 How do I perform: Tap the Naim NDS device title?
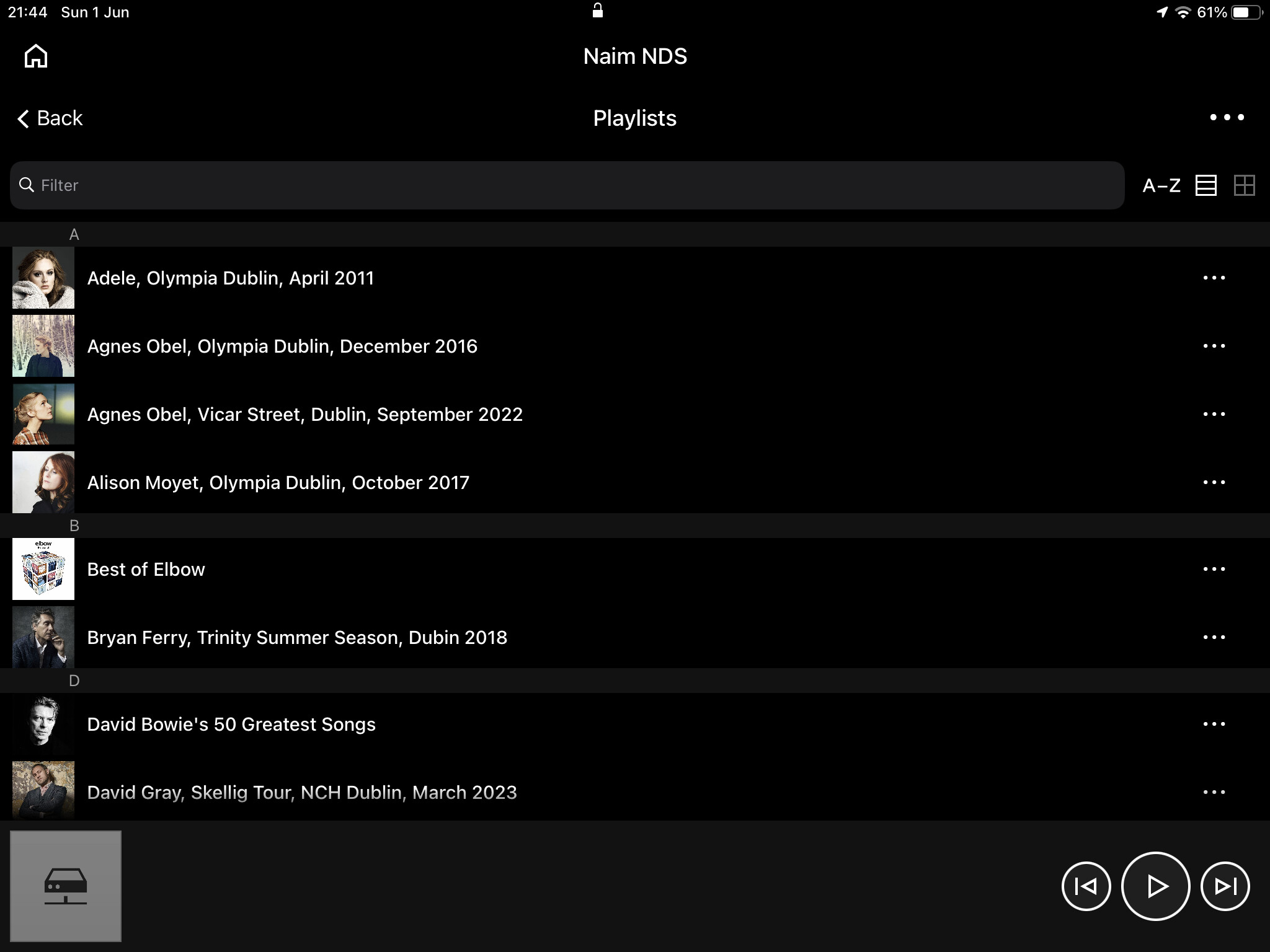coord(635,56)
